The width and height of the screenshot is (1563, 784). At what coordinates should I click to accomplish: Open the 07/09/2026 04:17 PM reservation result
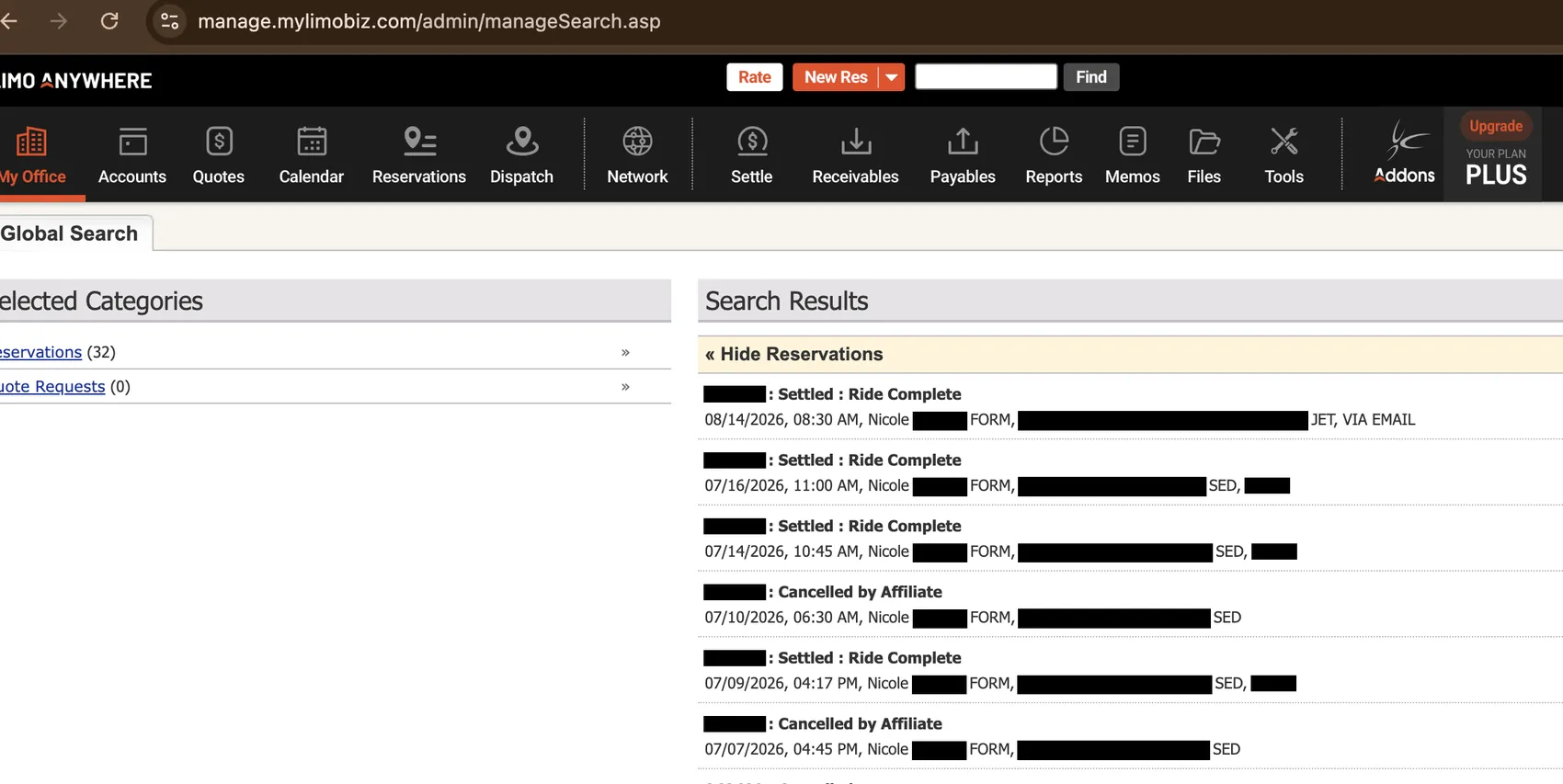coord(1130,671)
